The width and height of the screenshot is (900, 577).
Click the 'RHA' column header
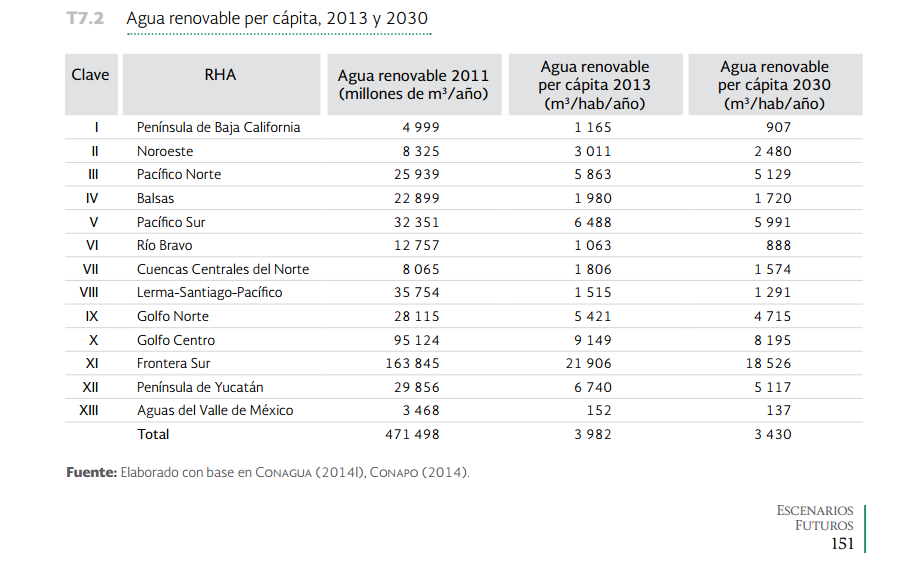point(220,75)
